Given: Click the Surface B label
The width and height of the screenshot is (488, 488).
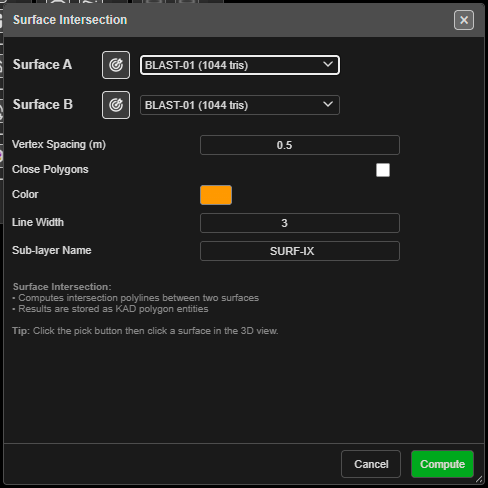Looking at the screenshot, I should click(x=43, y=104).
